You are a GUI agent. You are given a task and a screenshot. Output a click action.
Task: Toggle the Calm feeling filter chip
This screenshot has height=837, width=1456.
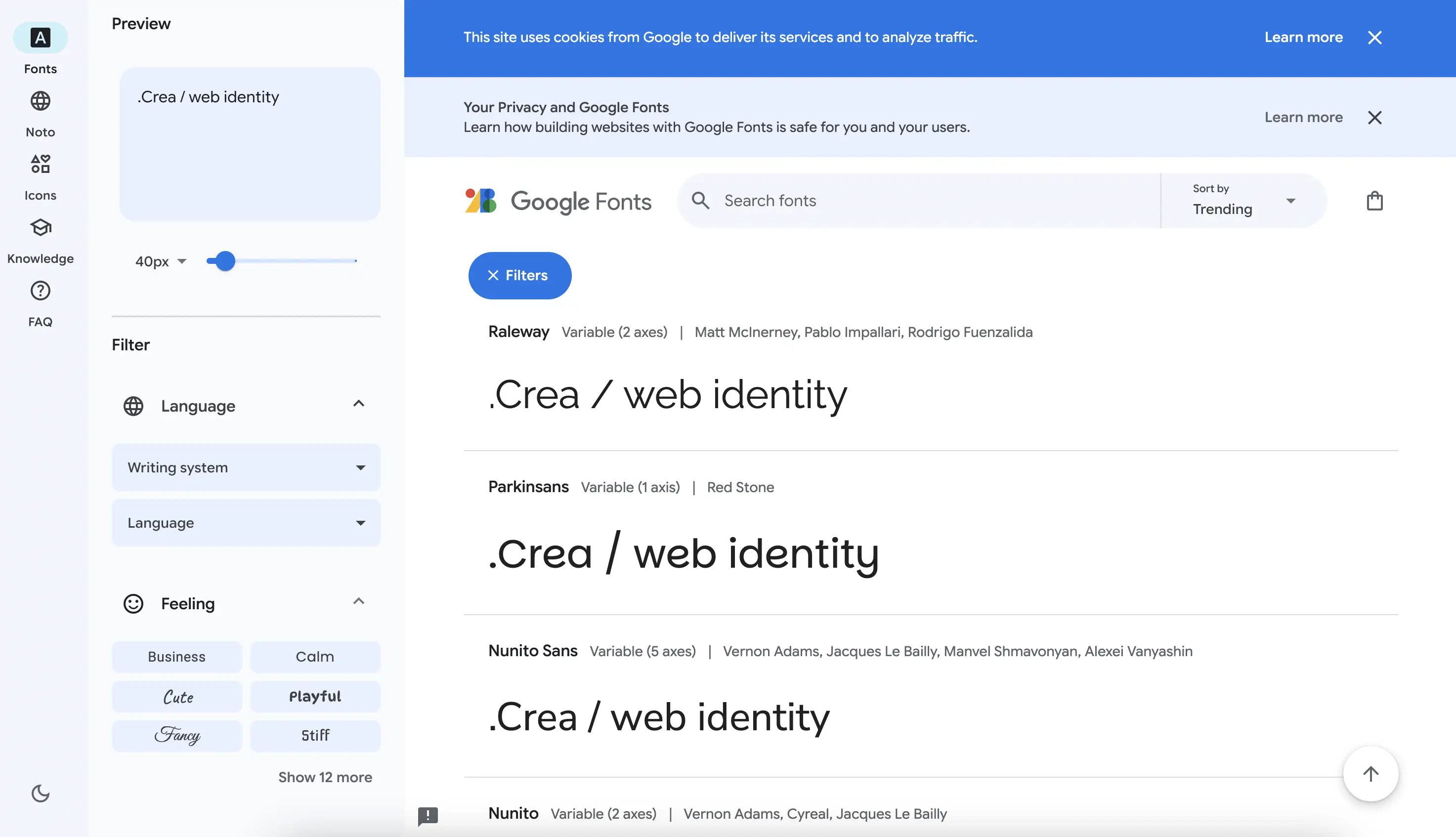point(315,657)
